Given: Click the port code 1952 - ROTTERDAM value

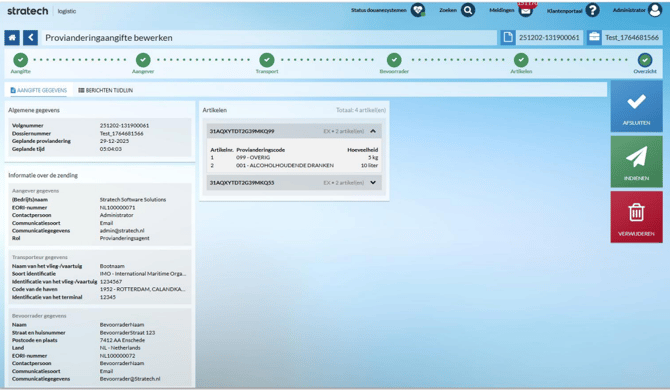Looking at the screenshot, I should click(x=143, y=289).
